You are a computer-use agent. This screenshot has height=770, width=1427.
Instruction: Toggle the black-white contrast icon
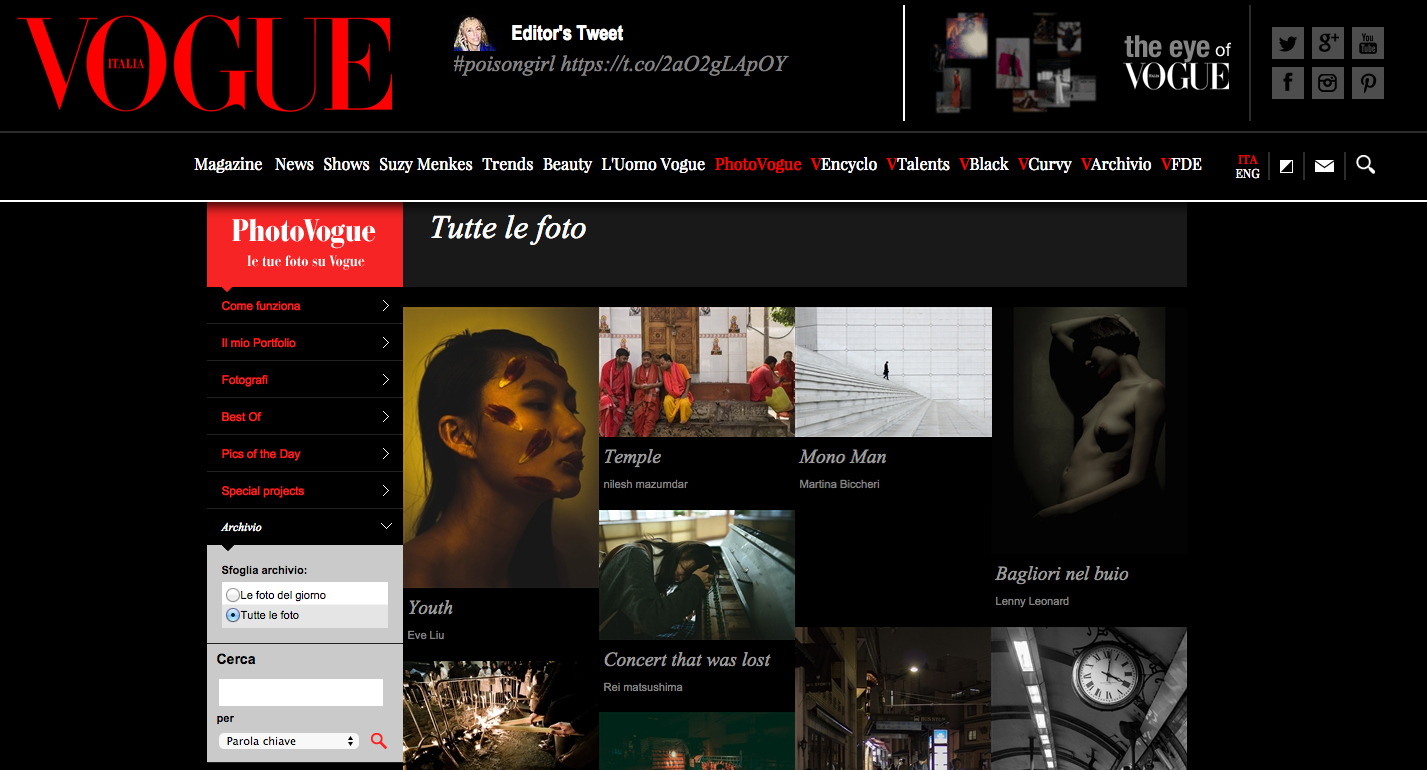1287,166
